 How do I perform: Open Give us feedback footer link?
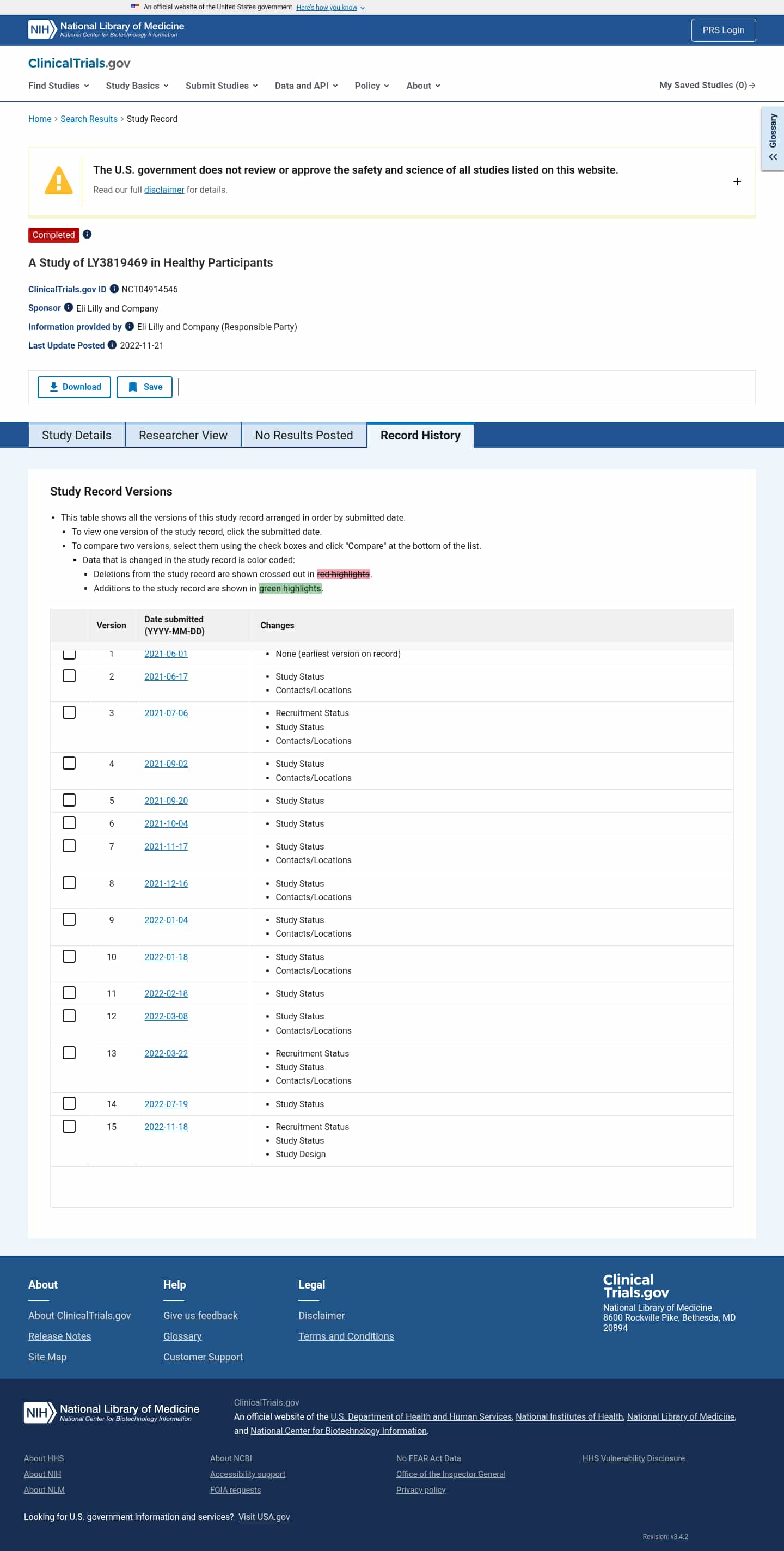[200, 1316]
